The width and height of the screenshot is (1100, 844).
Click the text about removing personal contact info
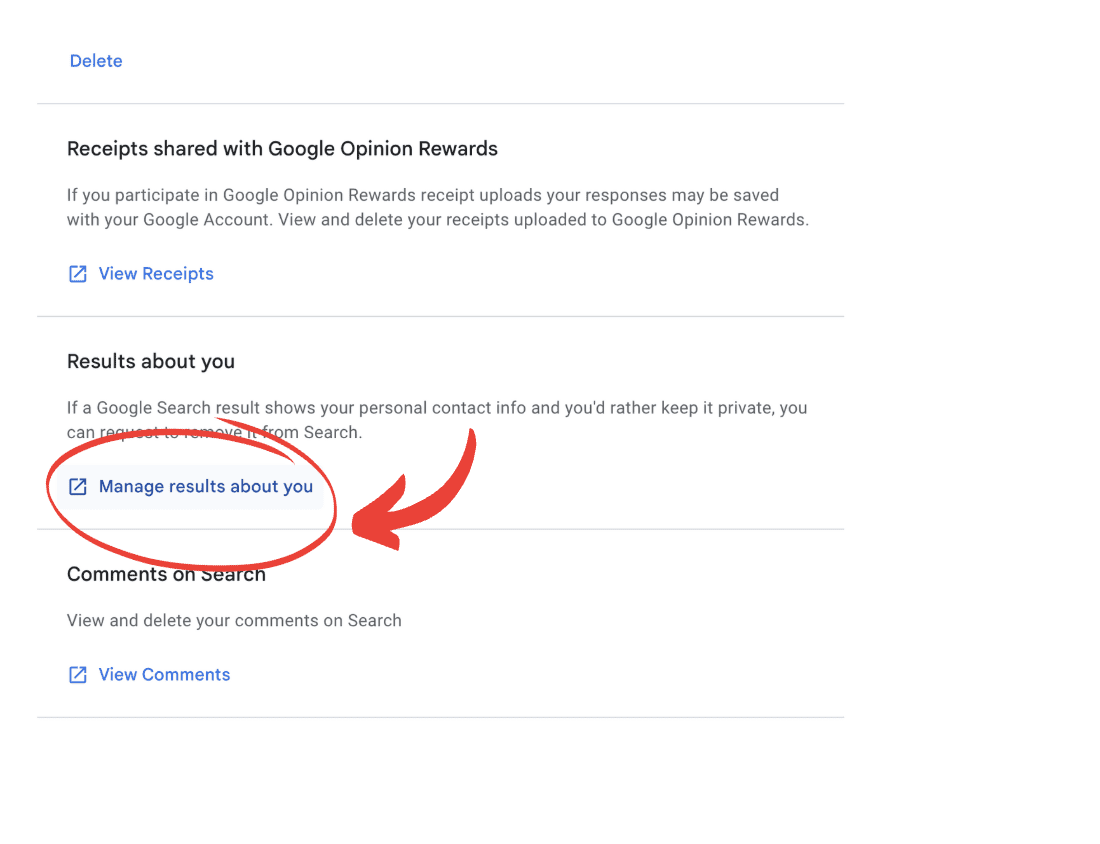(x=437, y=420)
